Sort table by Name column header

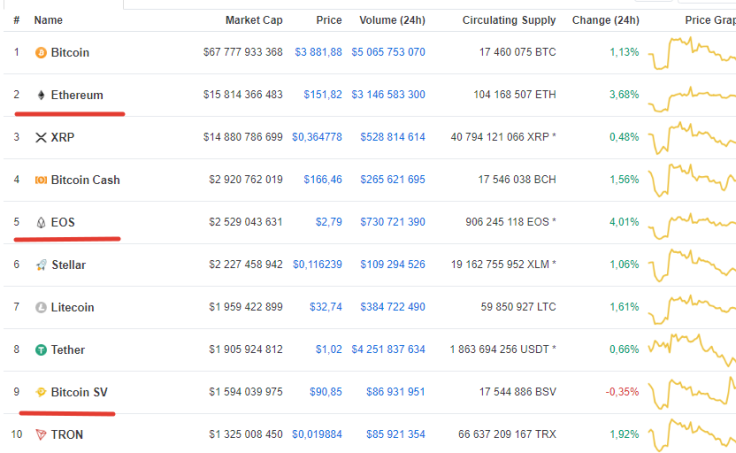48,20
